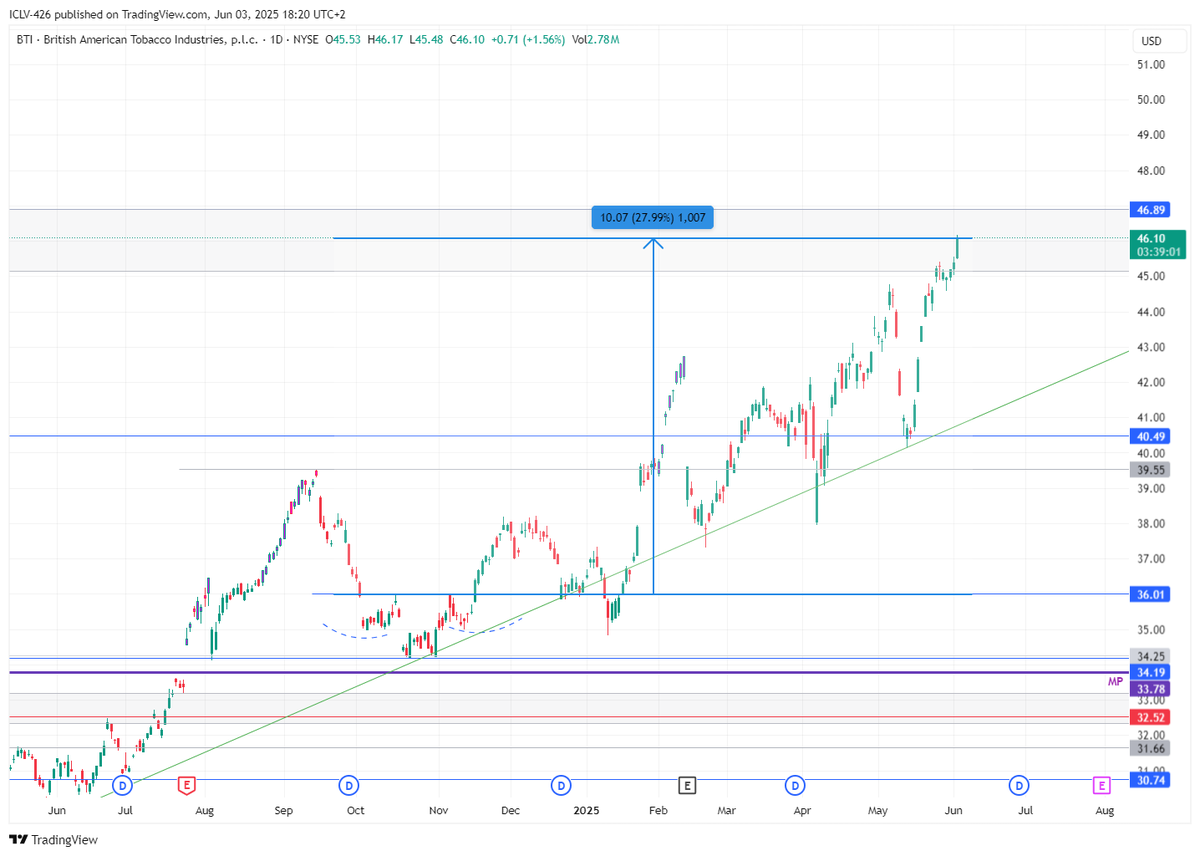Viewport: 1200px width, 856px height.
Task: Click the 51.00 tick on price axis
Action: coord(1151,65)
